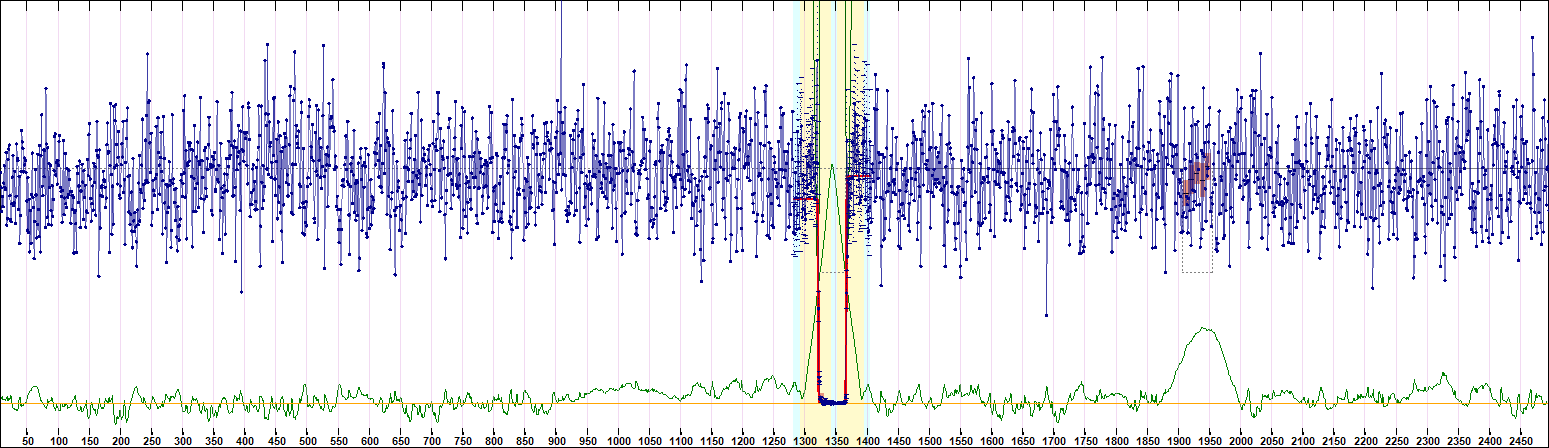
Task: Click the x-axis label 1000
Action: [x=619, y=441]
